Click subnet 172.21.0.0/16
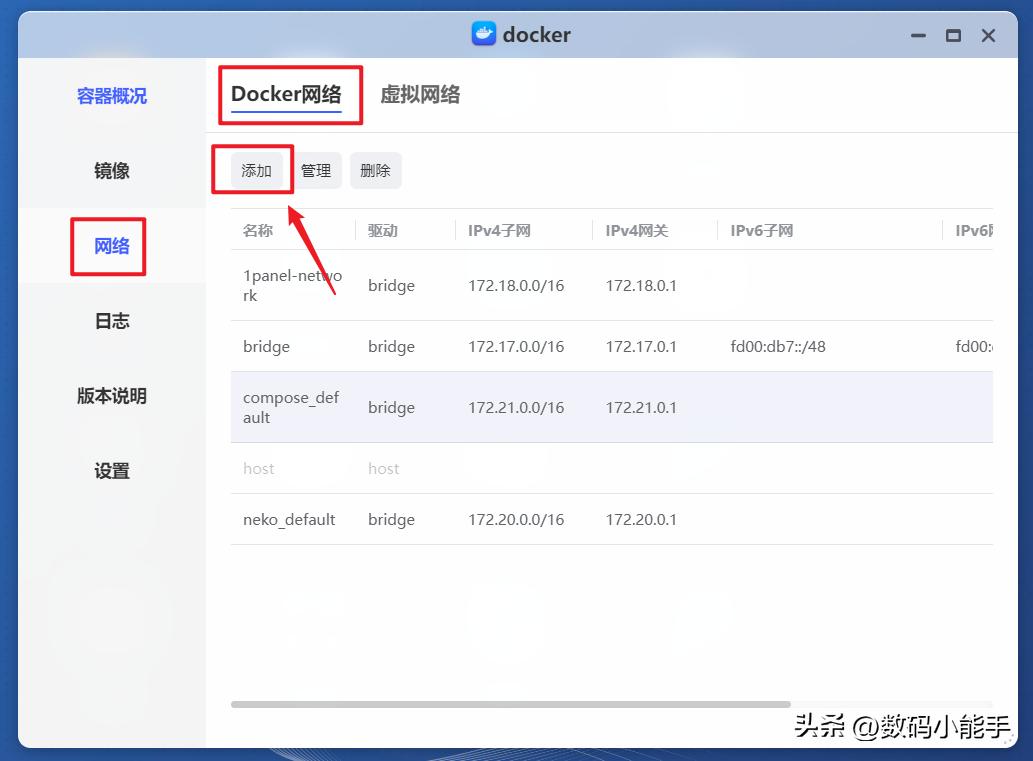 pyautogui.click(x=516, y=407)
